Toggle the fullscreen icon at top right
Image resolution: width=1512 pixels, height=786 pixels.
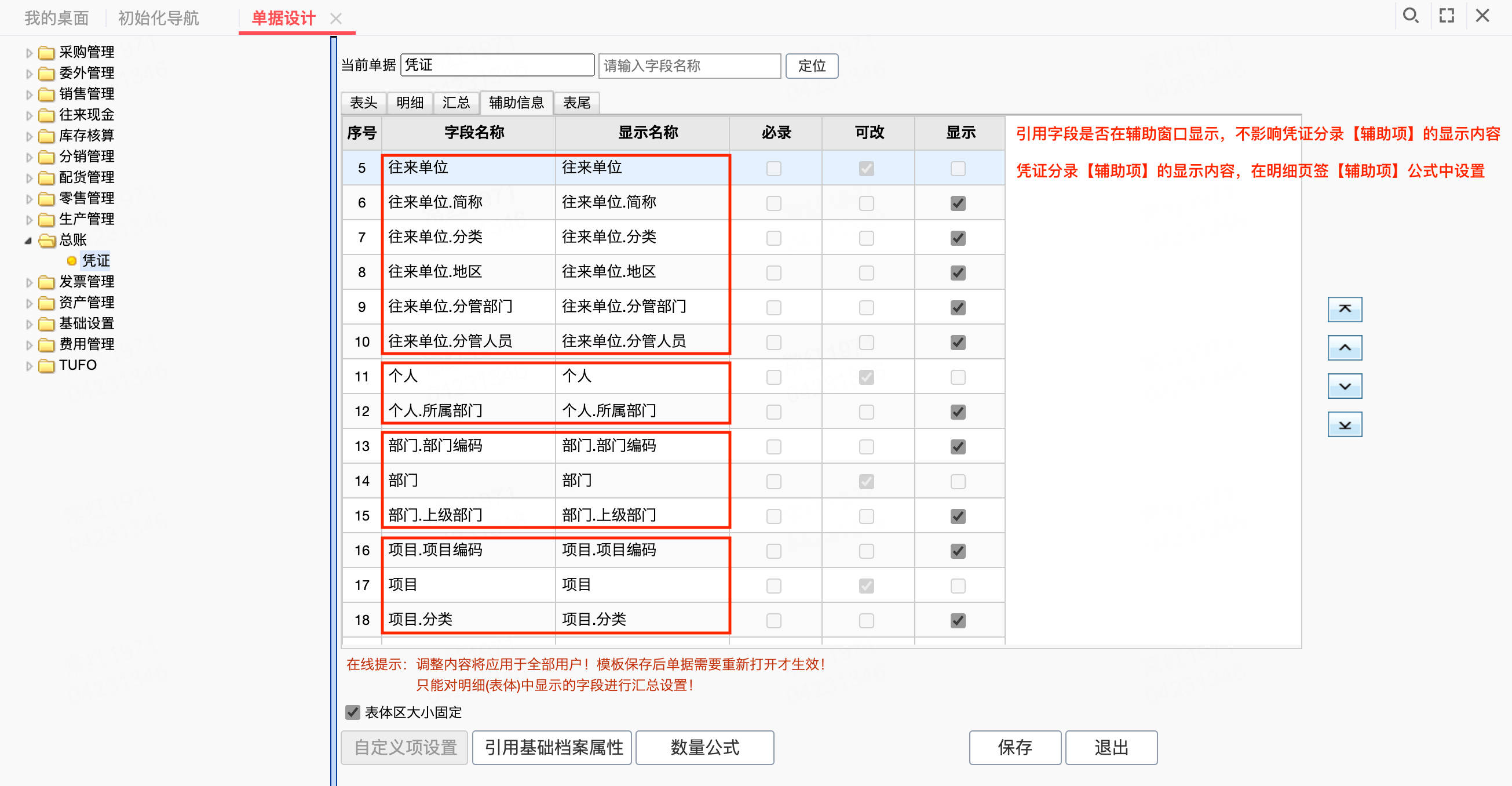[1447, 16]
